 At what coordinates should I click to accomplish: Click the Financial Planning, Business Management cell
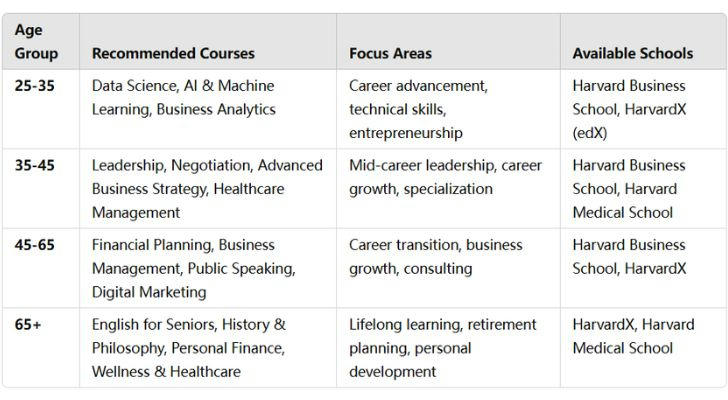(208, 268)
